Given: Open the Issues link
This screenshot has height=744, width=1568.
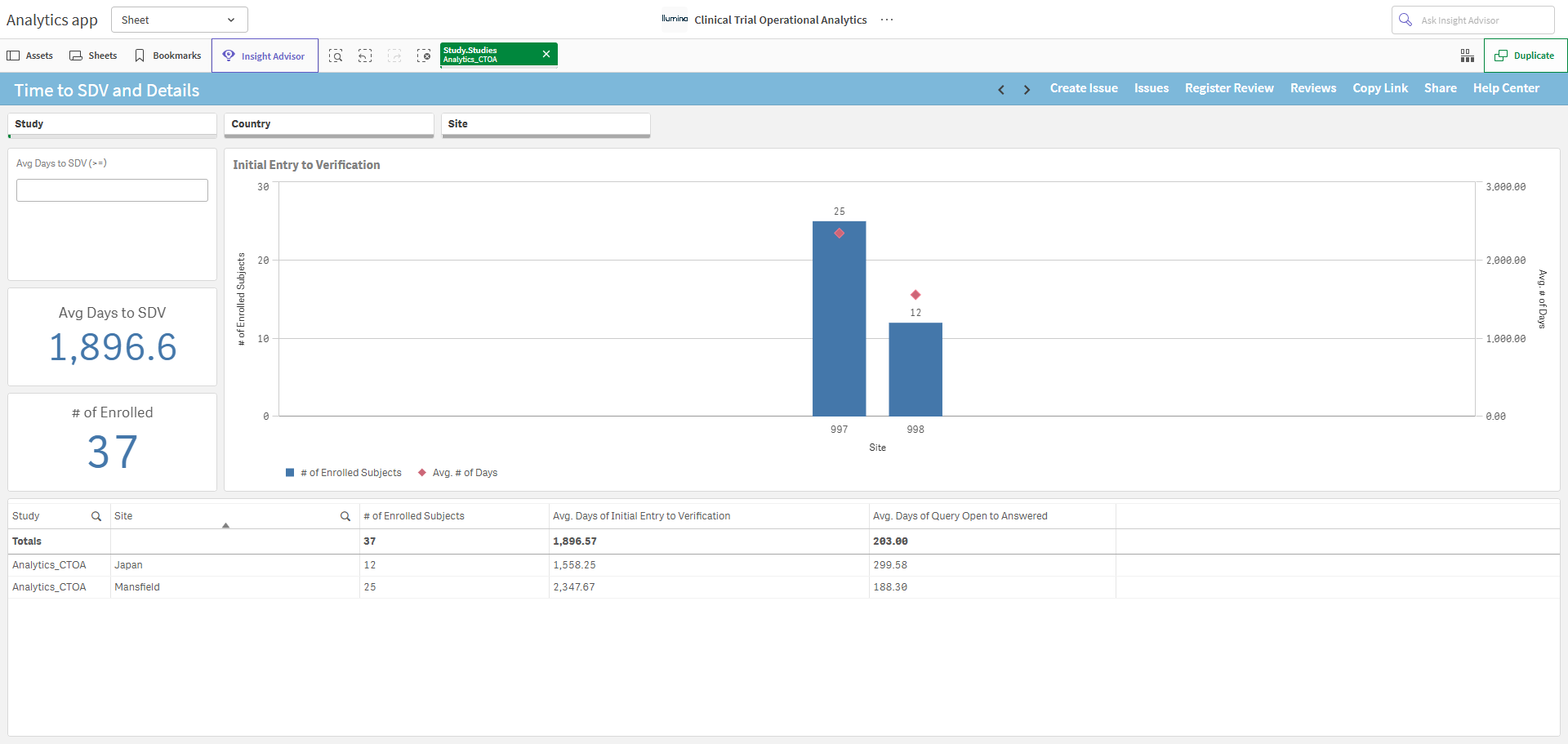Looking at the screenshot, I should coord(1151,88).
